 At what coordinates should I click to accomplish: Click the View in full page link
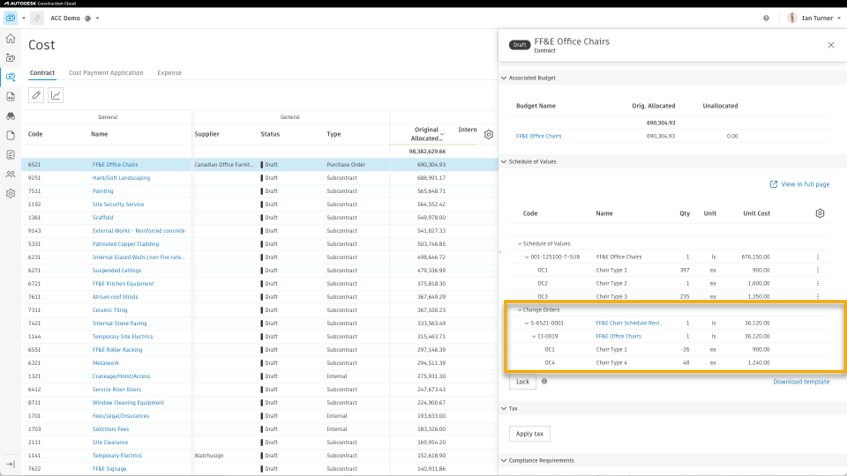point(799,184)
